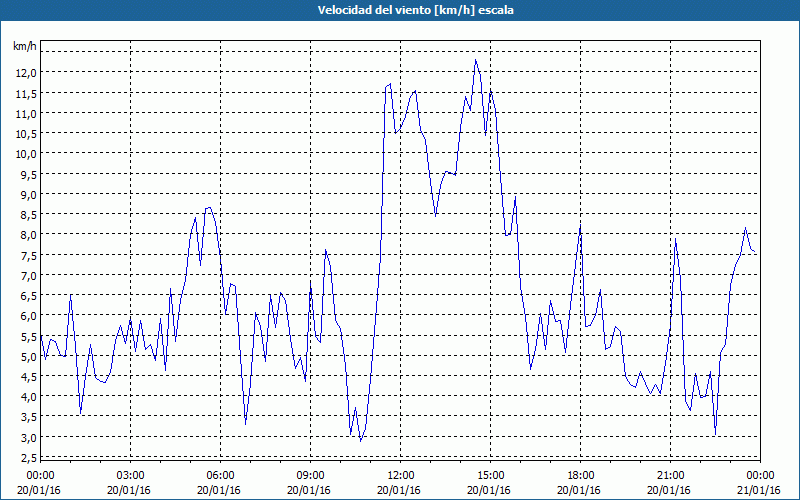This screenshot has height=500, width=800.
Task: Click the "03:00" time label
Action: pos(131,476)
